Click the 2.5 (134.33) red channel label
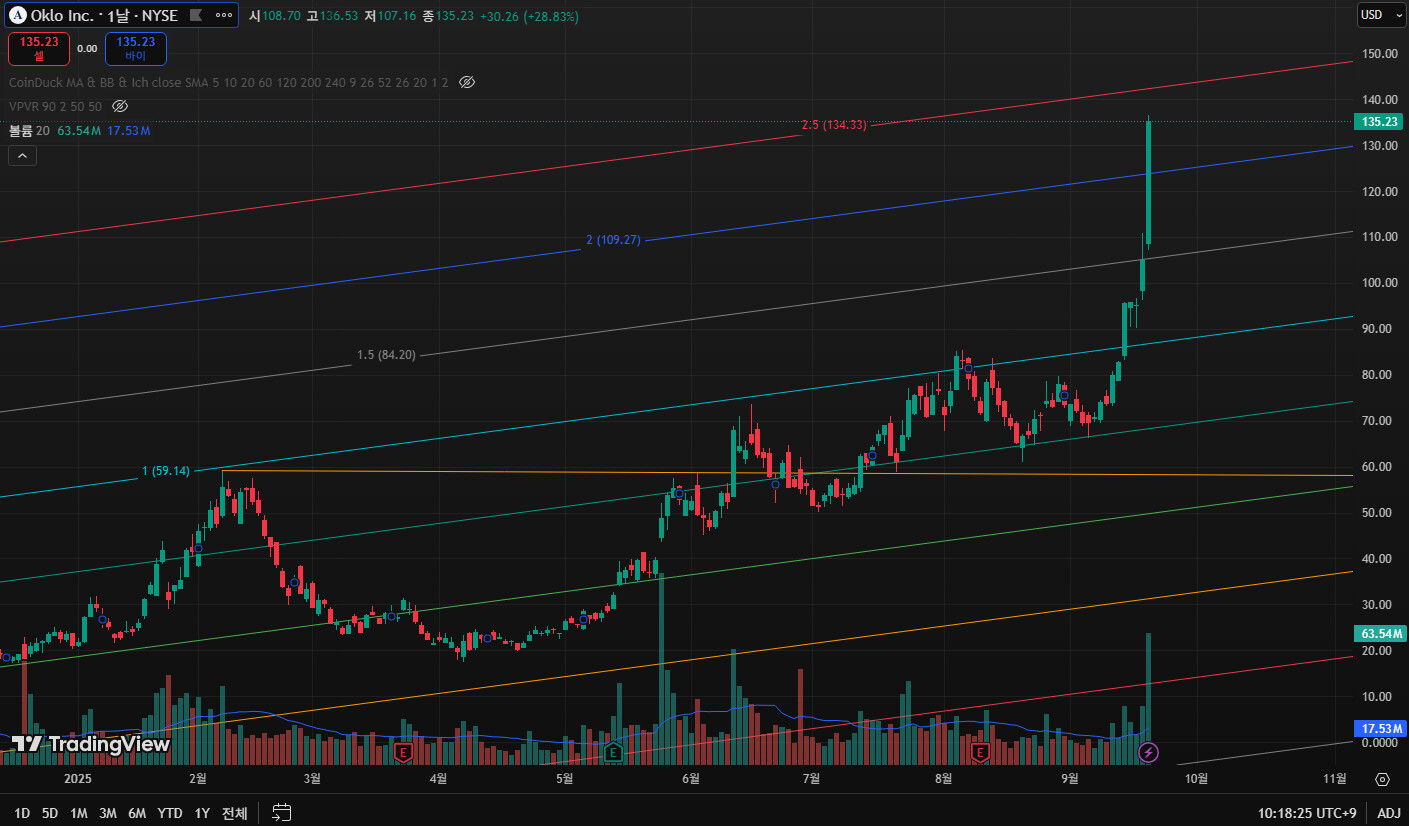 pyautogui.click(x=834, y=125)
